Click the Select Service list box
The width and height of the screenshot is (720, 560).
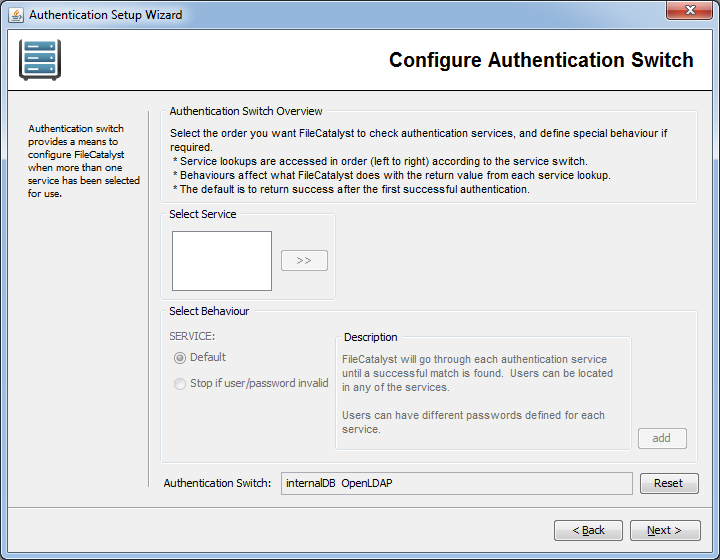pos(222,261)
